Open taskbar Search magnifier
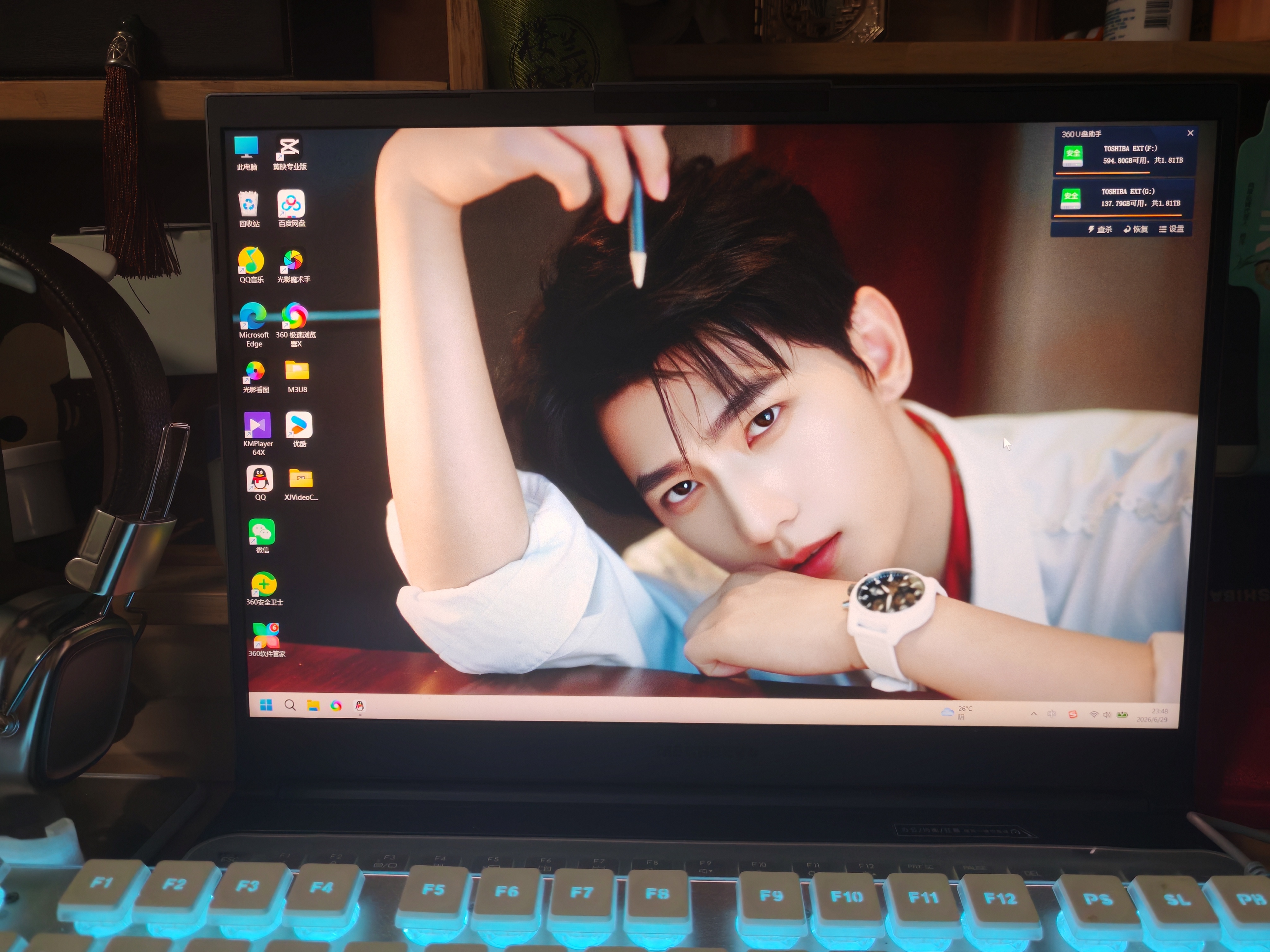 (x=290, y=705)
